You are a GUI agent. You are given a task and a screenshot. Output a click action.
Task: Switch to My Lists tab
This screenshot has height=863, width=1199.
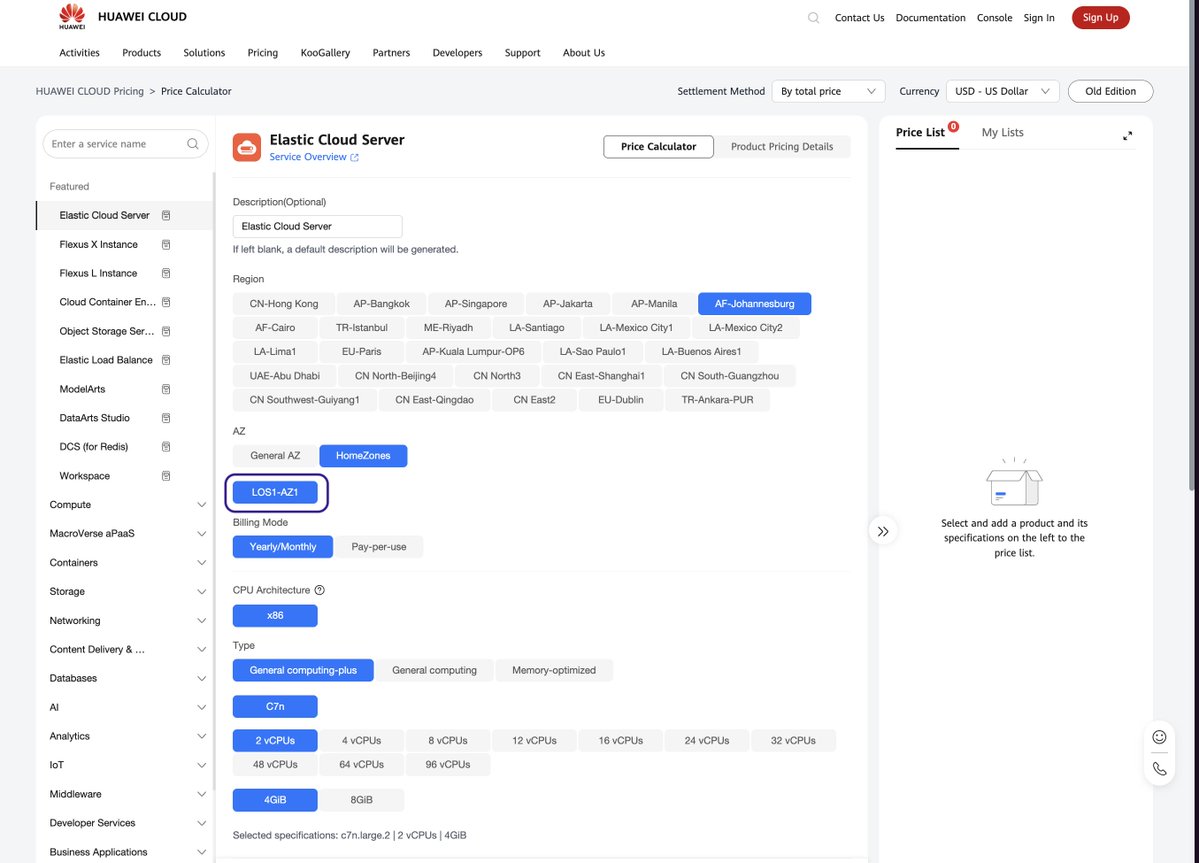(1002, 132)
